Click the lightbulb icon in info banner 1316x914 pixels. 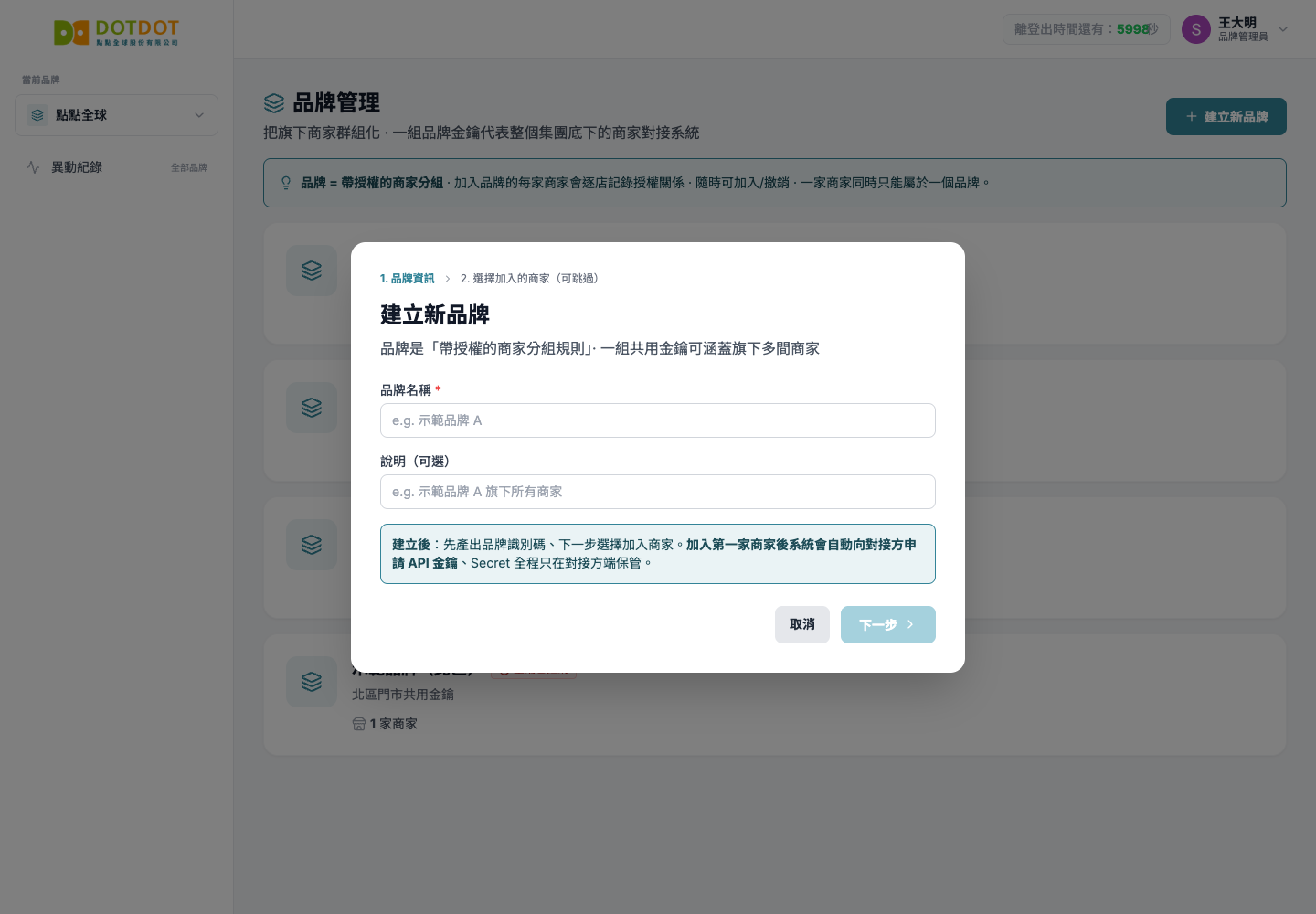tap(286, 183)
